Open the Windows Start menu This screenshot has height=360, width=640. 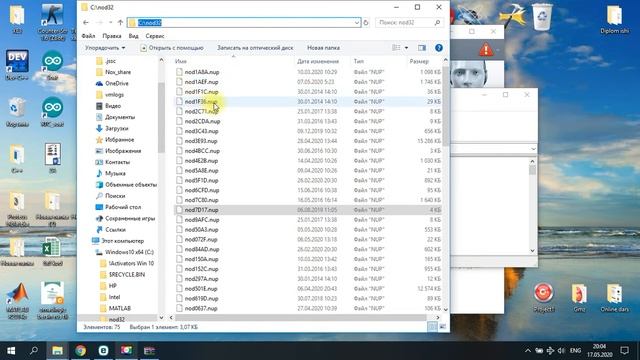11,350
